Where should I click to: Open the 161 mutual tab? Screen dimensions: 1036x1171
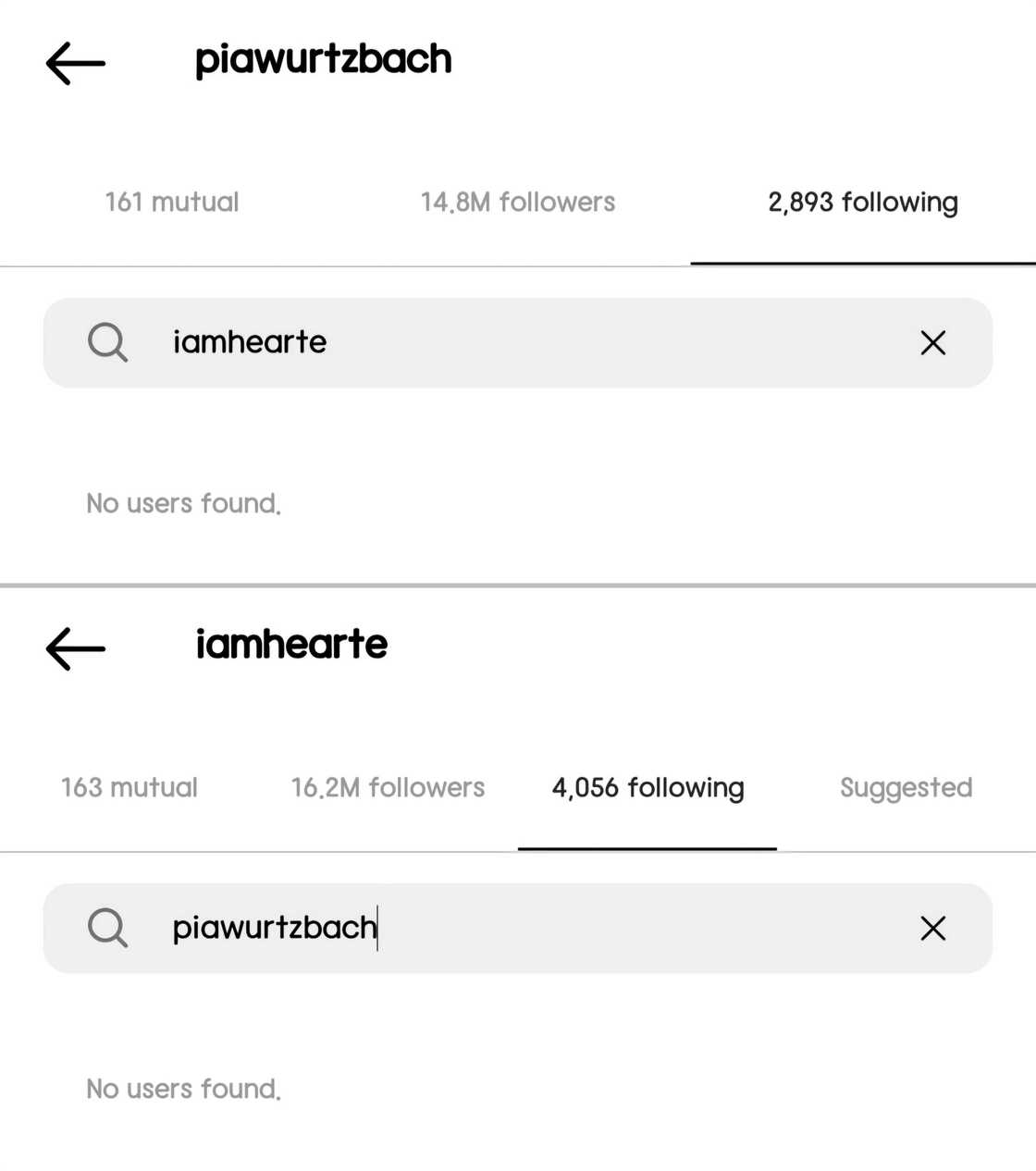(172, 202)
